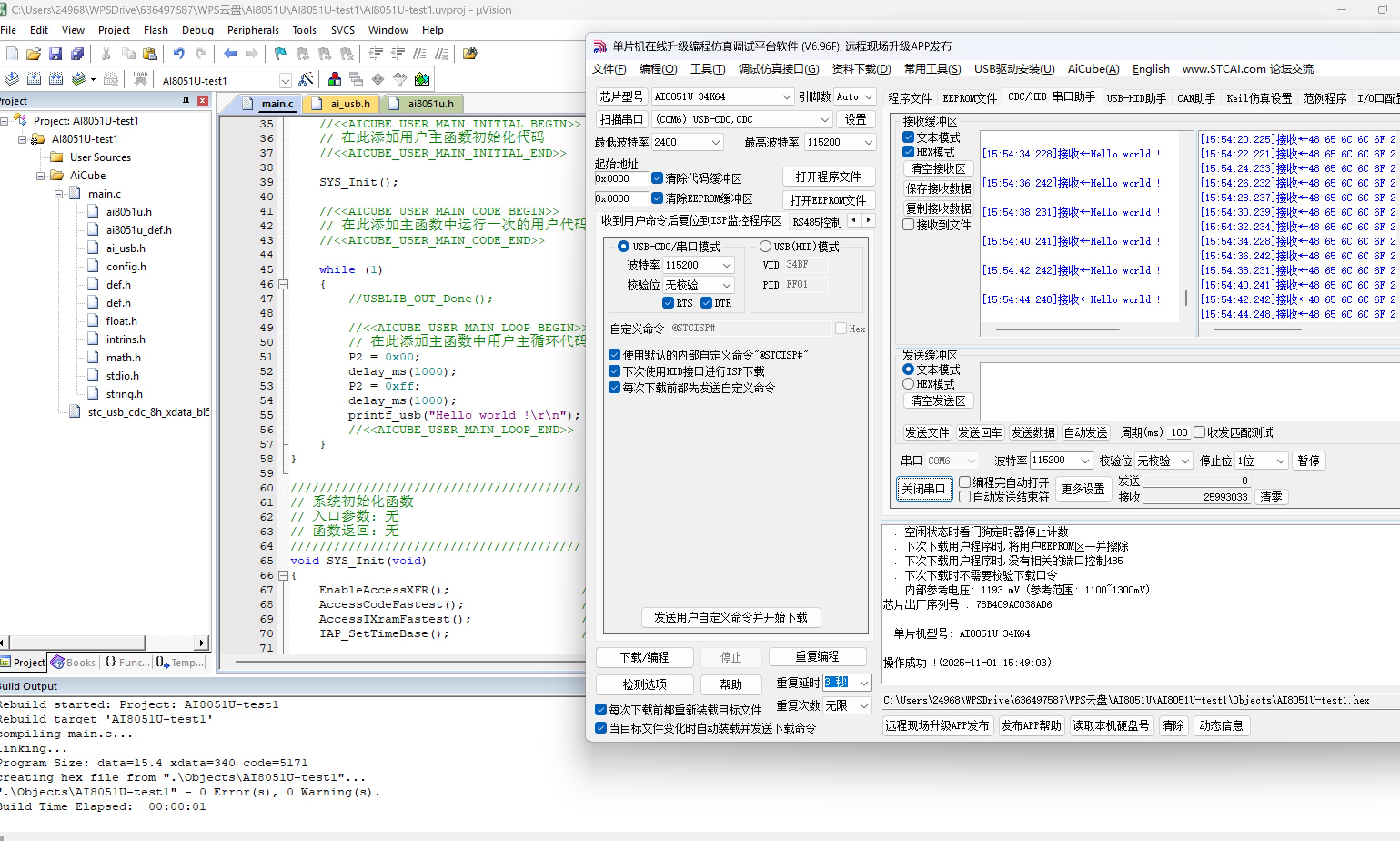Collapse the AiCube folder in project tree

[40, 176]
